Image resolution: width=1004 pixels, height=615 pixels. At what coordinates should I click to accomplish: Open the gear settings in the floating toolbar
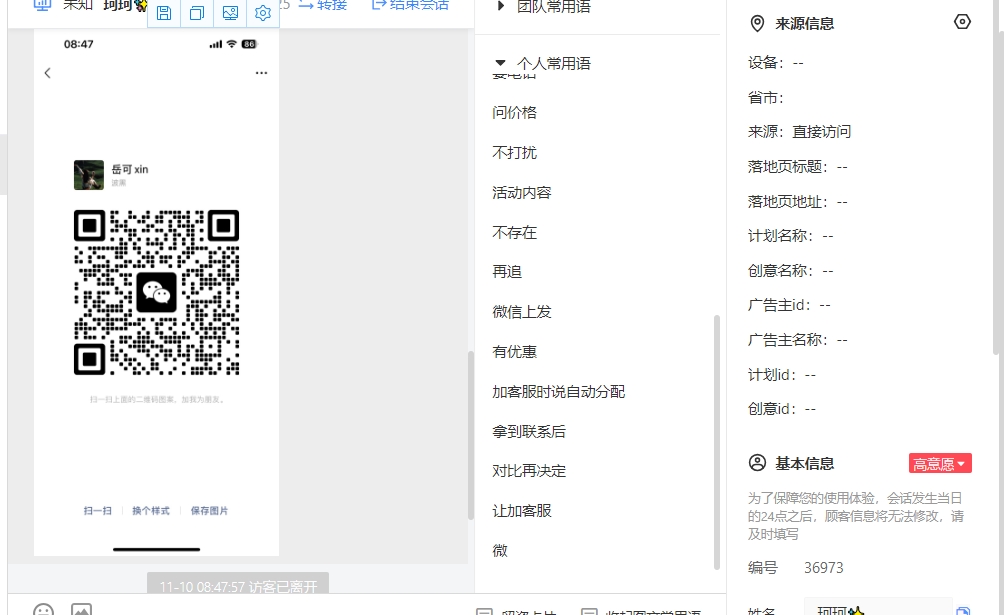pyautogui.click(x=263, y=13)
